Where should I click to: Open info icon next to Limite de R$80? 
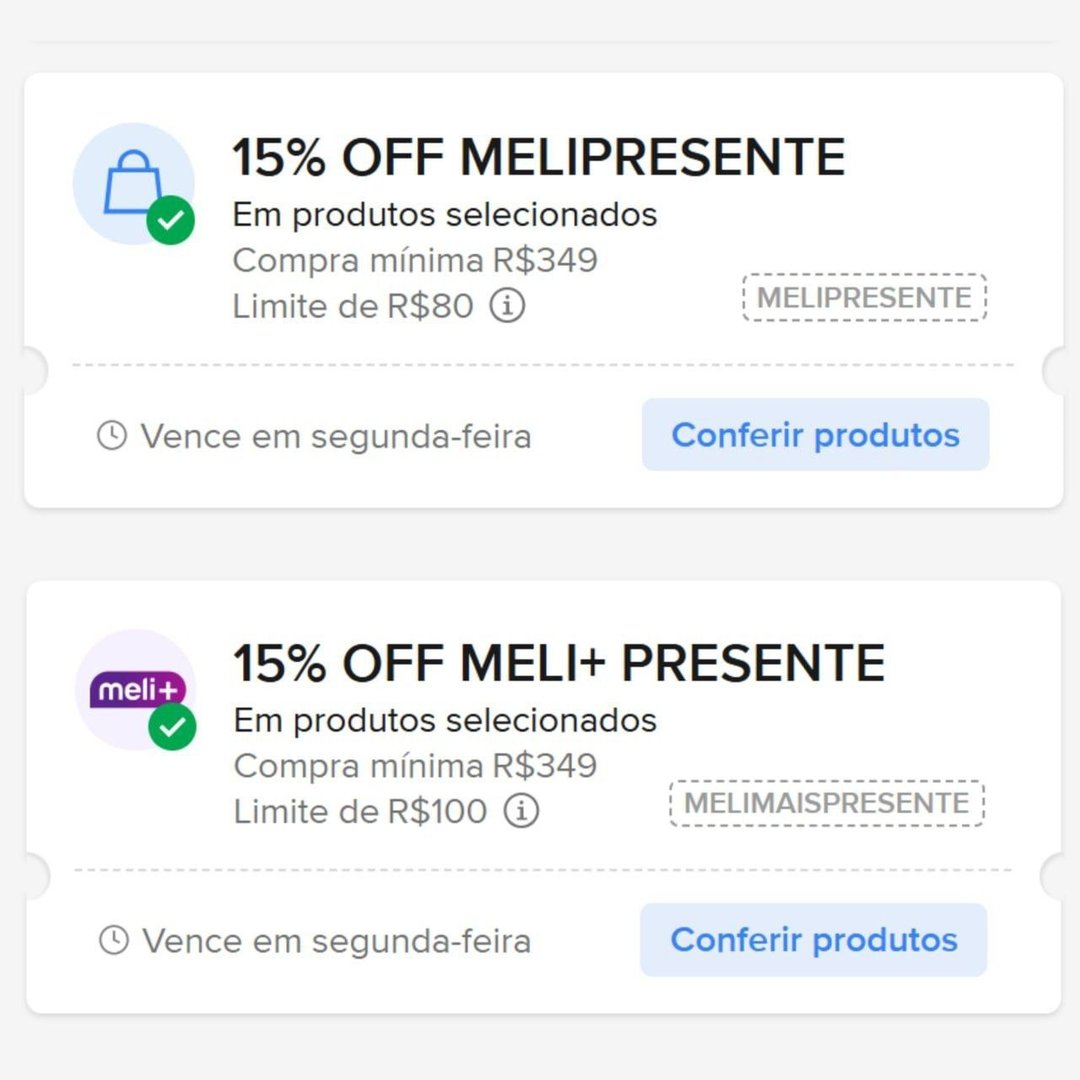pos(507,306)
